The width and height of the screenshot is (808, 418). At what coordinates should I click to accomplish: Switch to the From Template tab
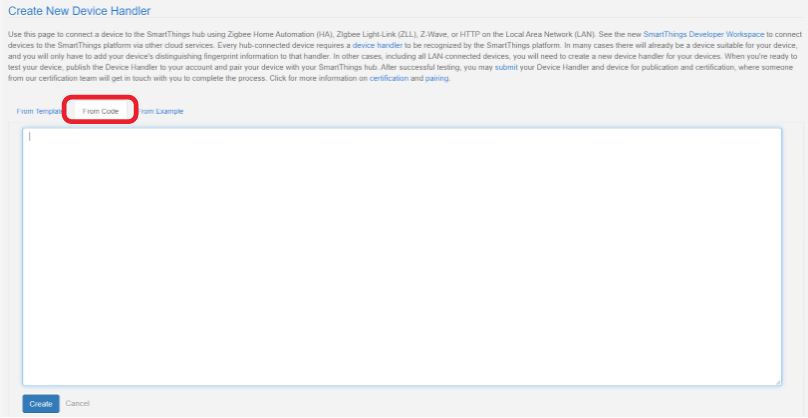point(40,111)
